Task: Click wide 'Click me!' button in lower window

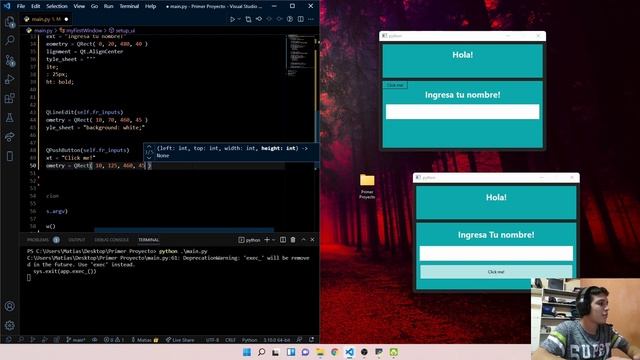Action: pyautogui.click(x=496, y=272)
